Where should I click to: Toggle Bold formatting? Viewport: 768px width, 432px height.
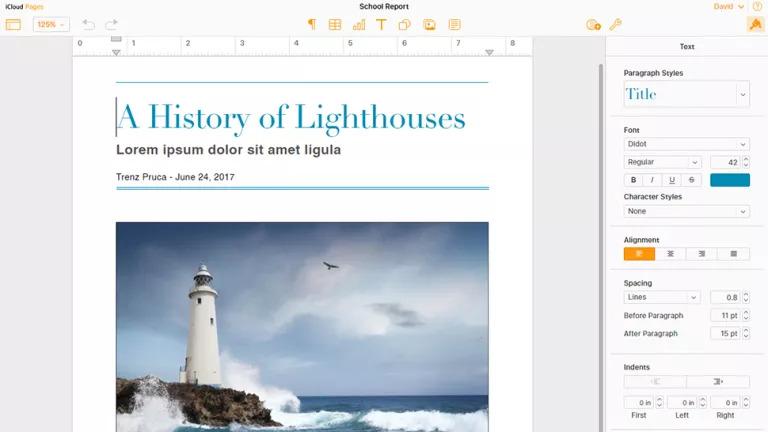[633, 180]
